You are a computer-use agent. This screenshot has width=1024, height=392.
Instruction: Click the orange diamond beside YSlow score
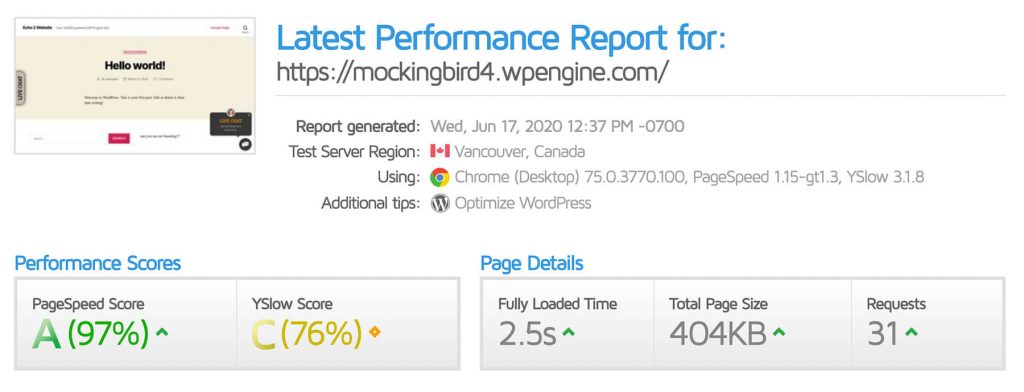[374, 332]
